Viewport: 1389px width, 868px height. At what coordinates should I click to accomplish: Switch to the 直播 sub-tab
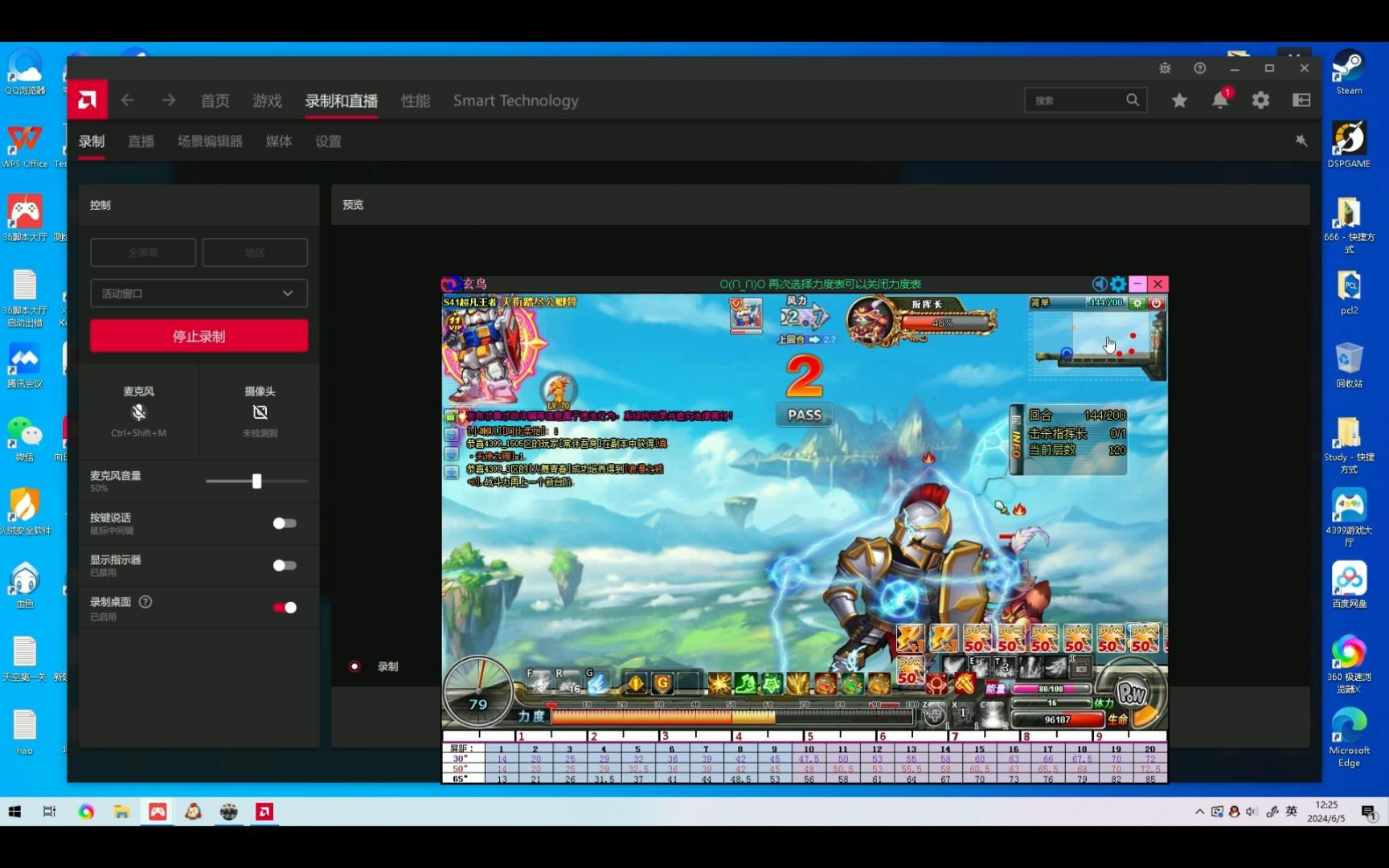click(141, 141)
